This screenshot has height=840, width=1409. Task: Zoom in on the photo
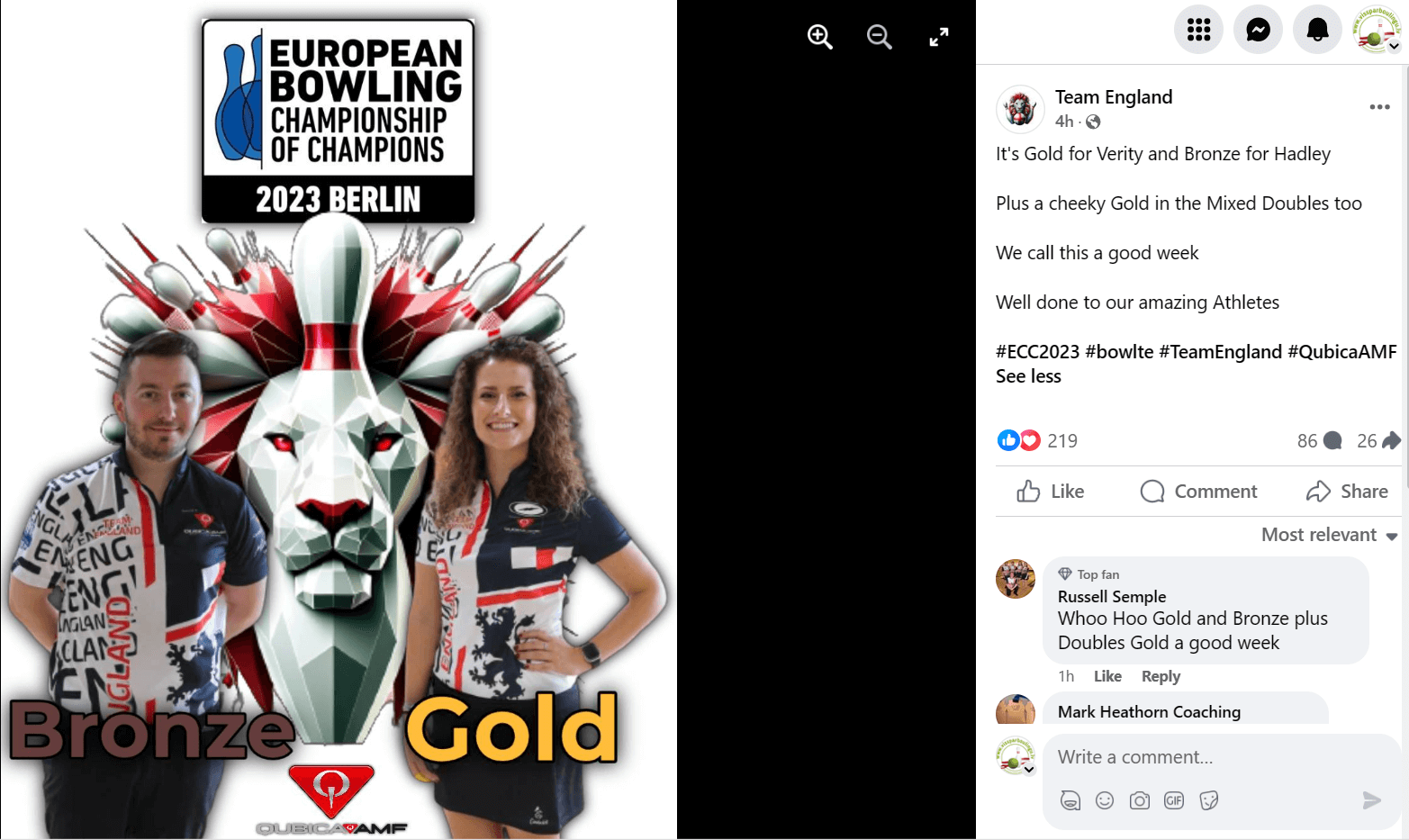pos(819,37)
